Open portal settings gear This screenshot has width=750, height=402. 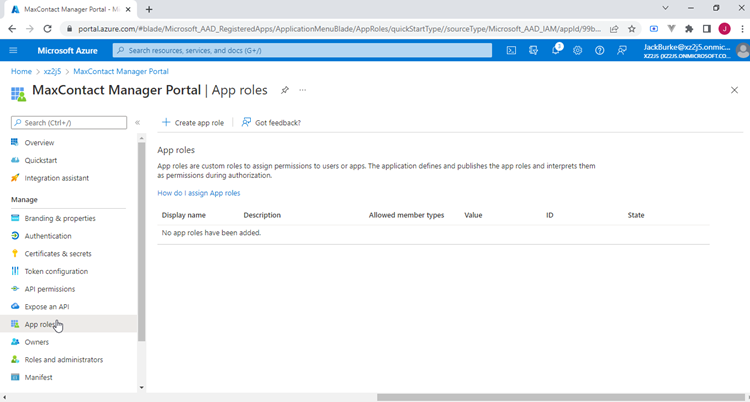point(578,50)
